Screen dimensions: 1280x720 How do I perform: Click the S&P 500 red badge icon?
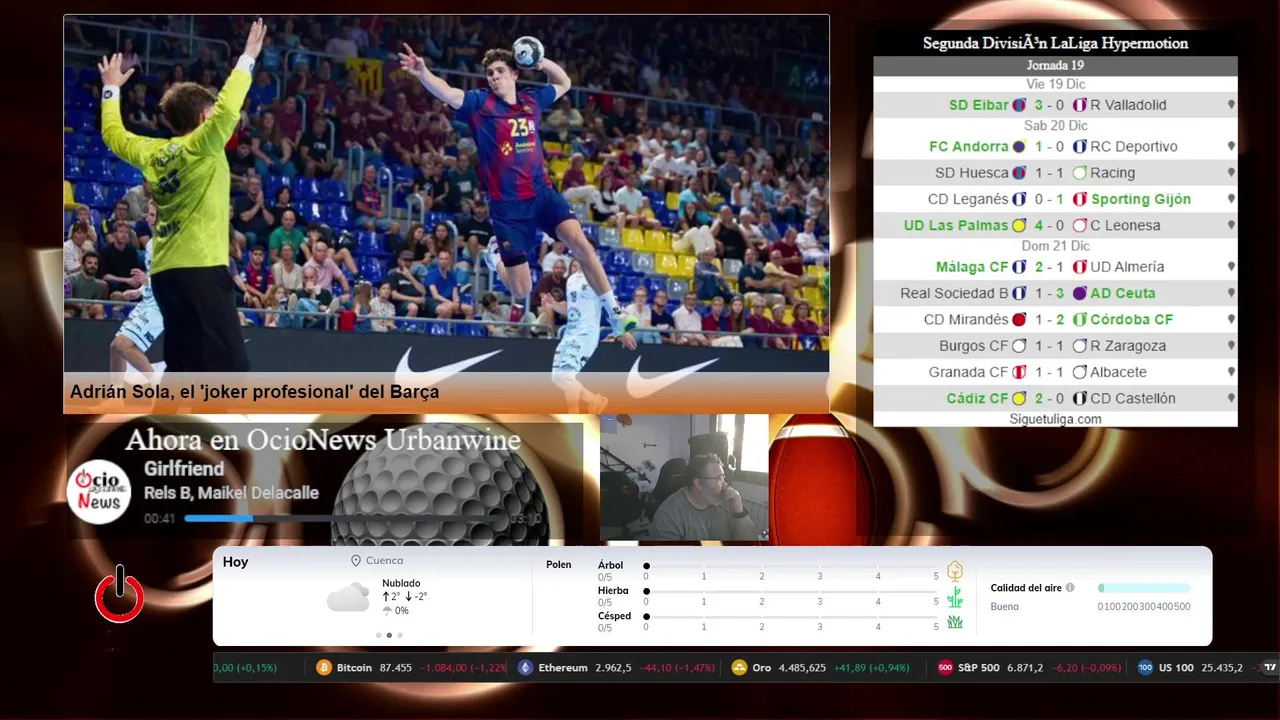click(945, 667)
